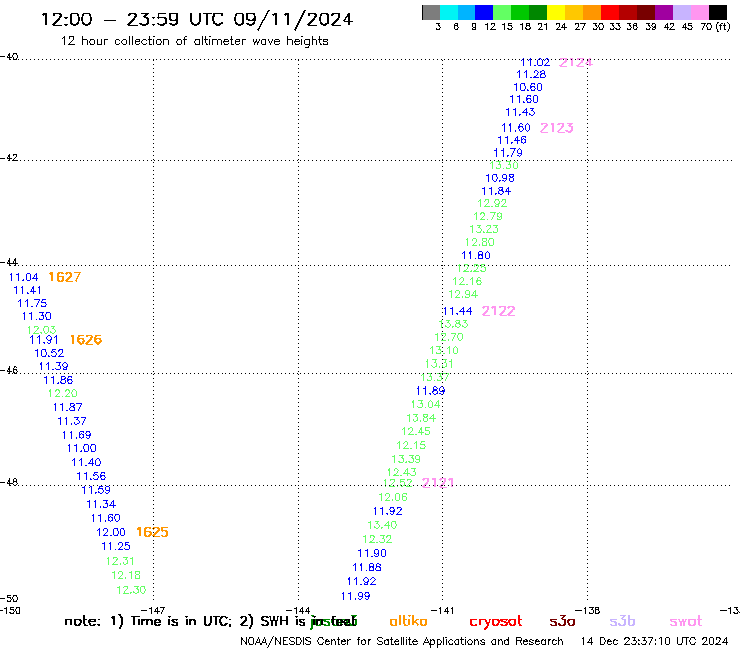Click the dark blue legend swatch
Viewport: 740px width, 650px height.
(484, 12)
